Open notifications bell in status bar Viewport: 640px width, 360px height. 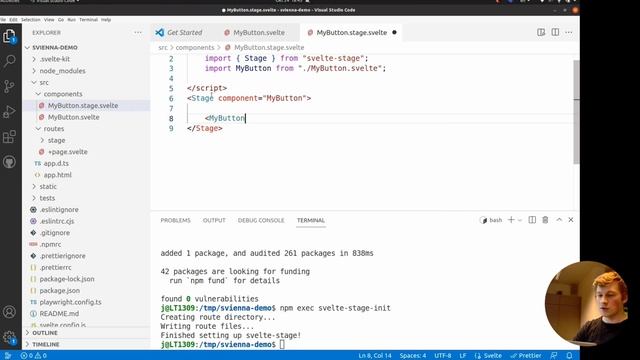pos(569,356)
